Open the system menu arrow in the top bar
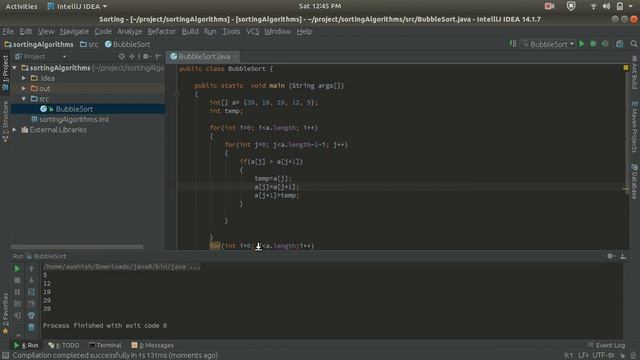 [x=631, y=6]
